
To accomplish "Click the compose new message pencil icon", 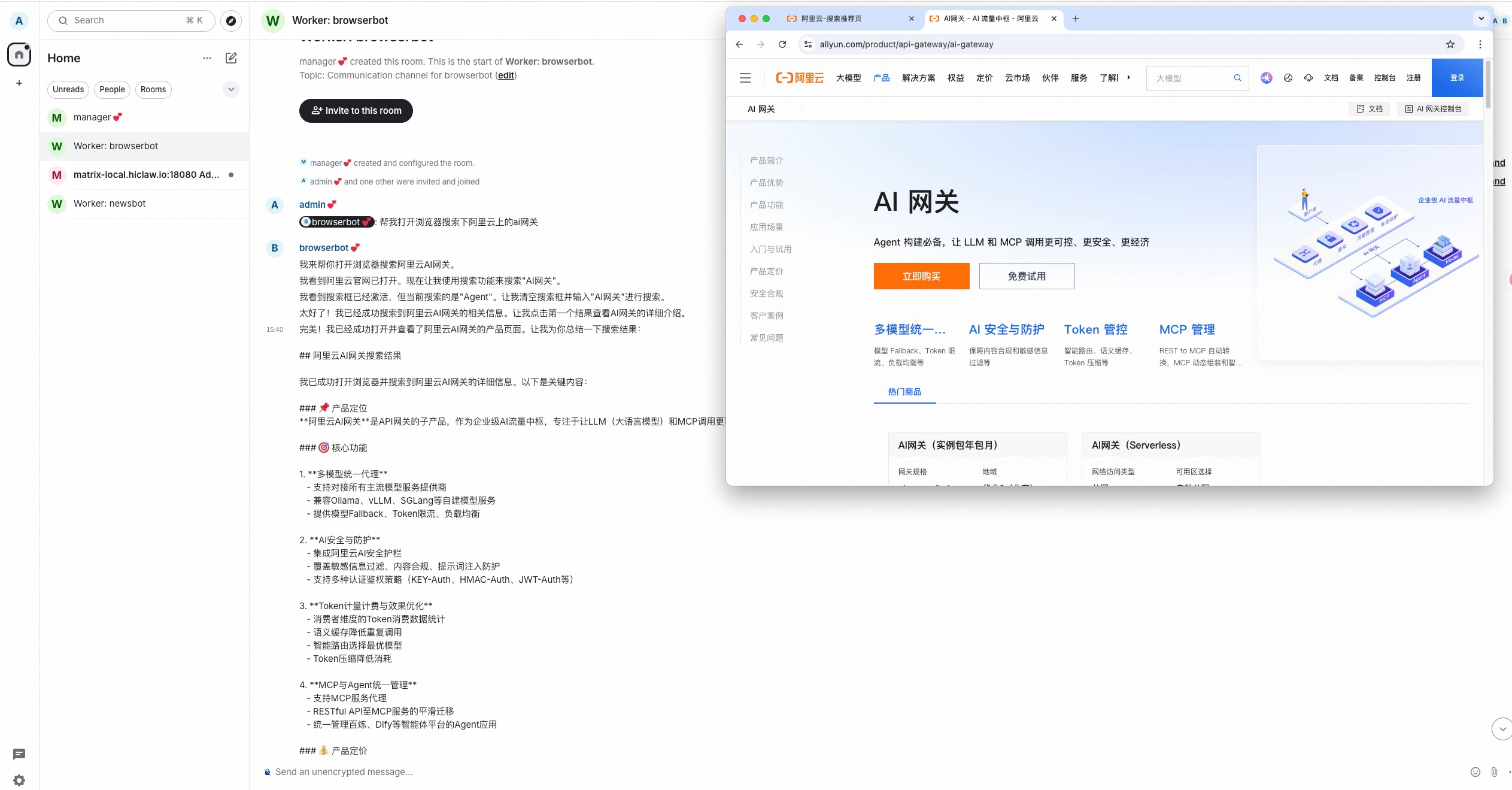I will [231, 58].
